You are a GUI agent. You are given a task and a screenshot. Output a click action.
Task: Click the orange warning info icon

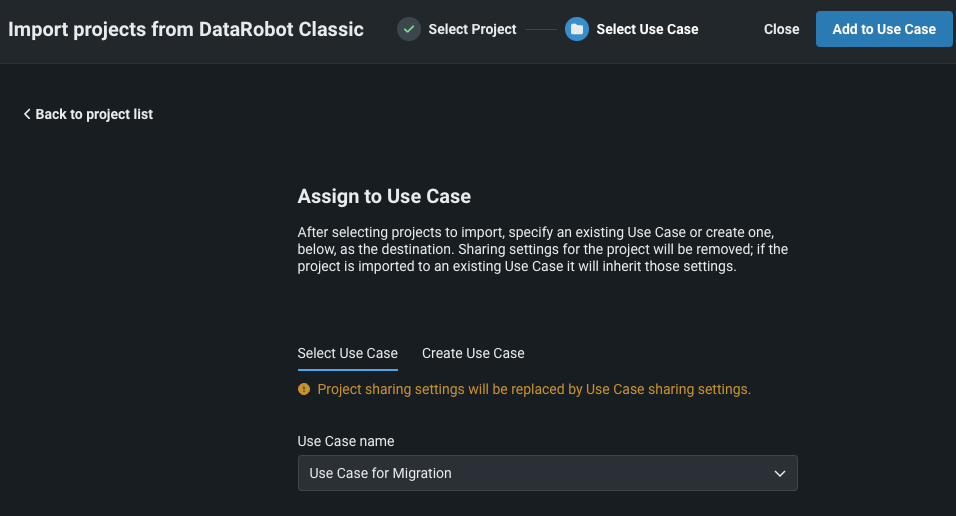tap(304, 389)
